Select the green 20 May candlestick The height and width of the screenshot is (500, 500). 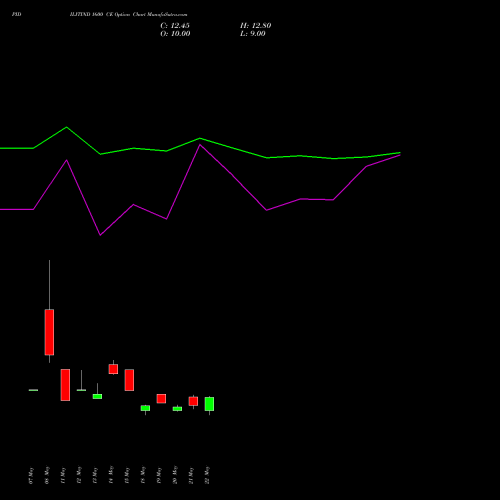click(177, 409)
